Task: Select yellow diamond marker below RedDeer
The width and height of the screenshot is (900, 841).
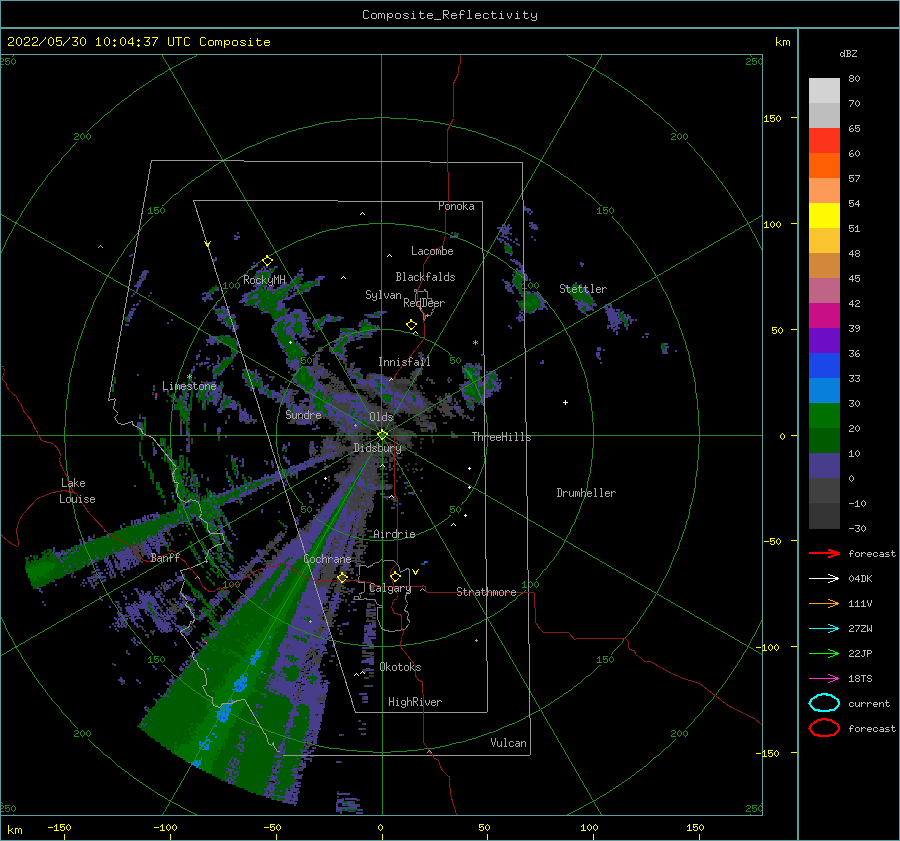Action: click(x=412, y=324)
